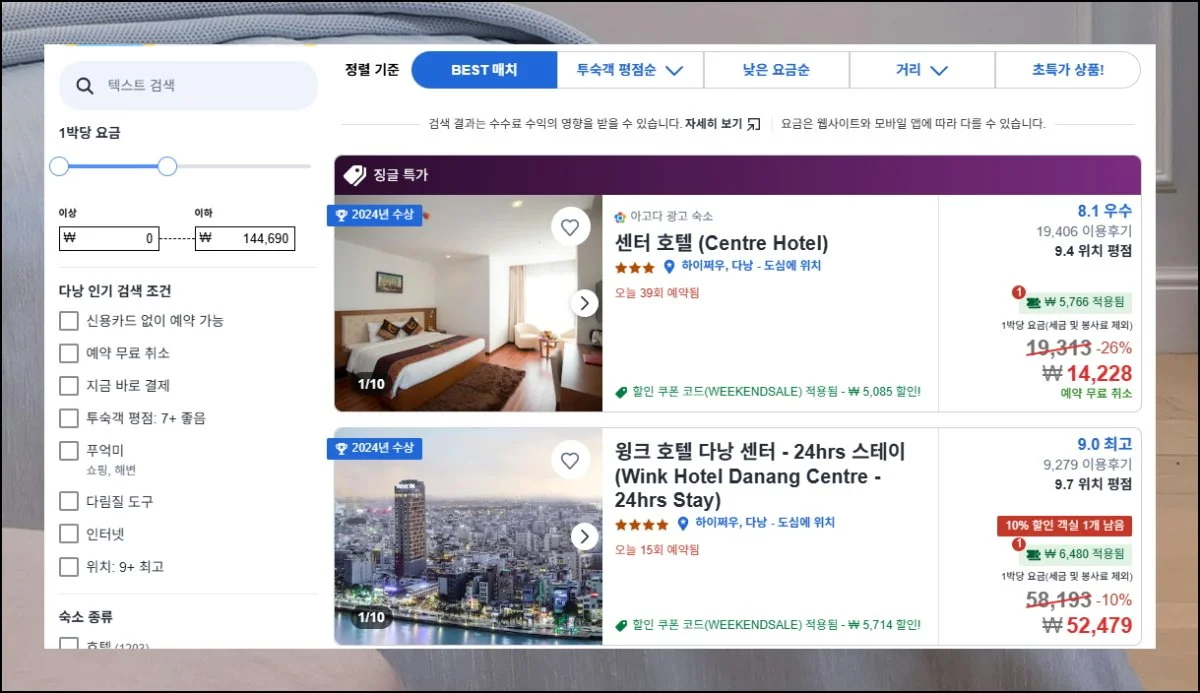Click the coupon icon next to ₩6,480 적용됨

(1028, 554)
